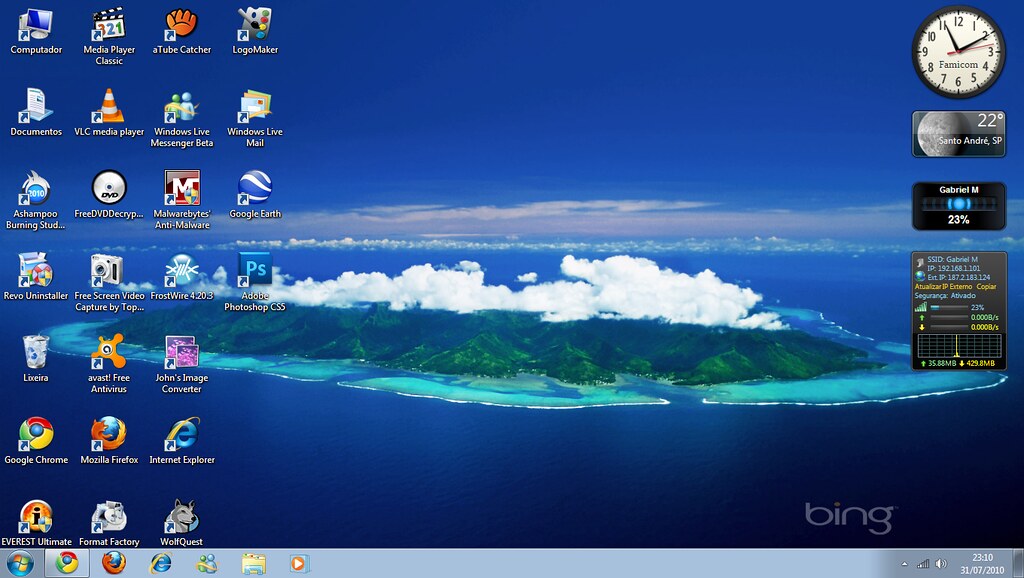Open Windows Explorer folder on the taskbar
This screenshot has width=1024, height=578.
(253, 563)
